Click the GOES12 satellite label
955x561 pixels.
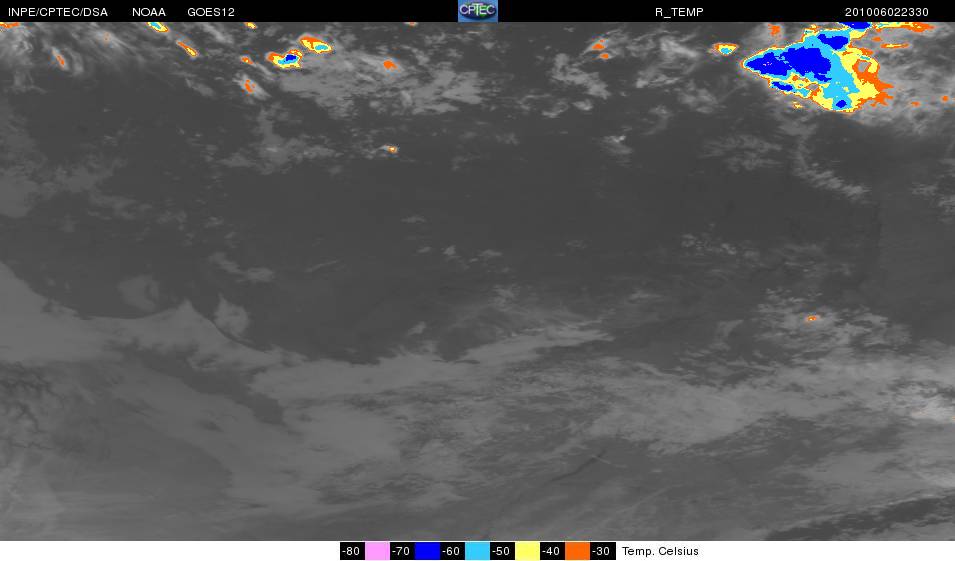tap(211, 12)
